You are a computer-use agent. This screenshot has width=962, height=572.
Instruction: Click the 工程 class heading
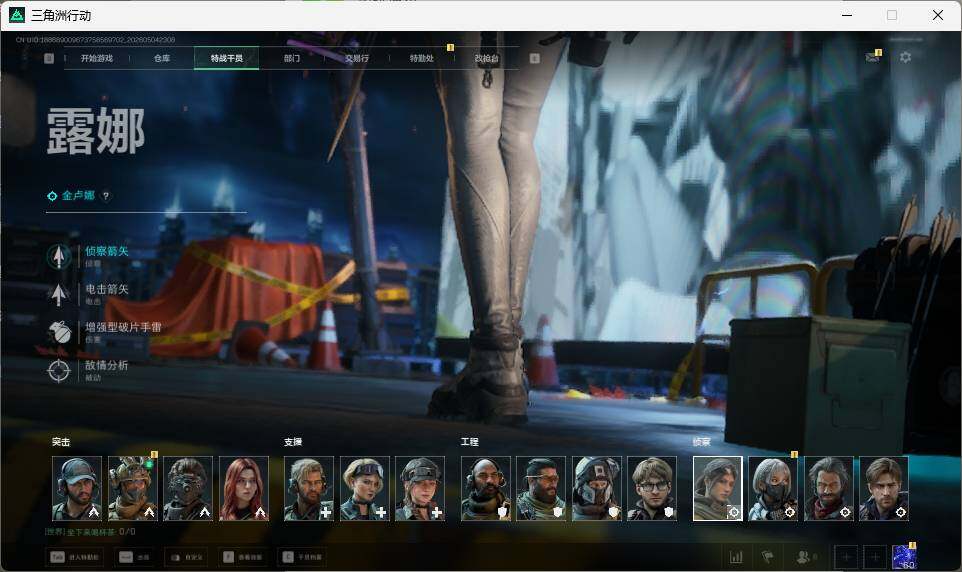point(469,442)
